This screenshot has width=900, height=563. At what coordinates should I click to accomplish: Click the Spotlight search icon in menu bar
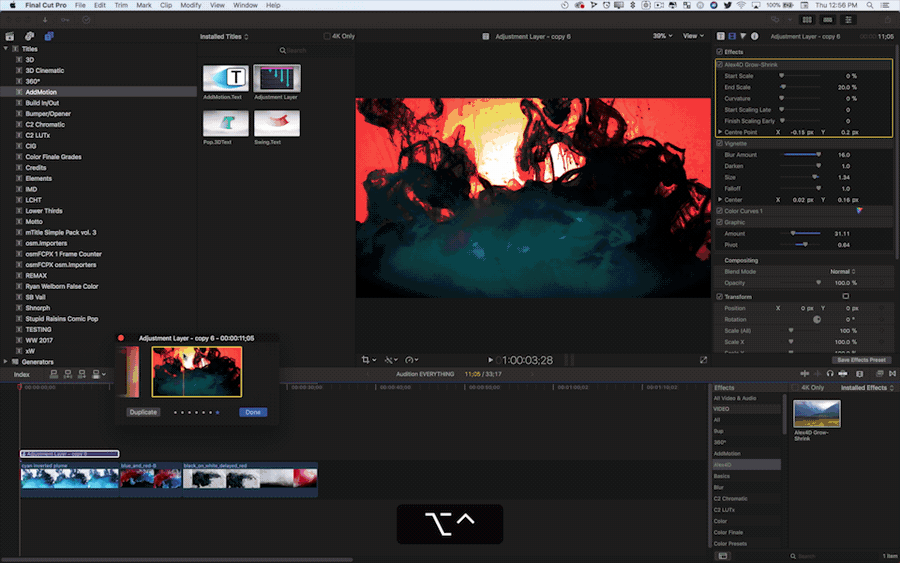870,5
